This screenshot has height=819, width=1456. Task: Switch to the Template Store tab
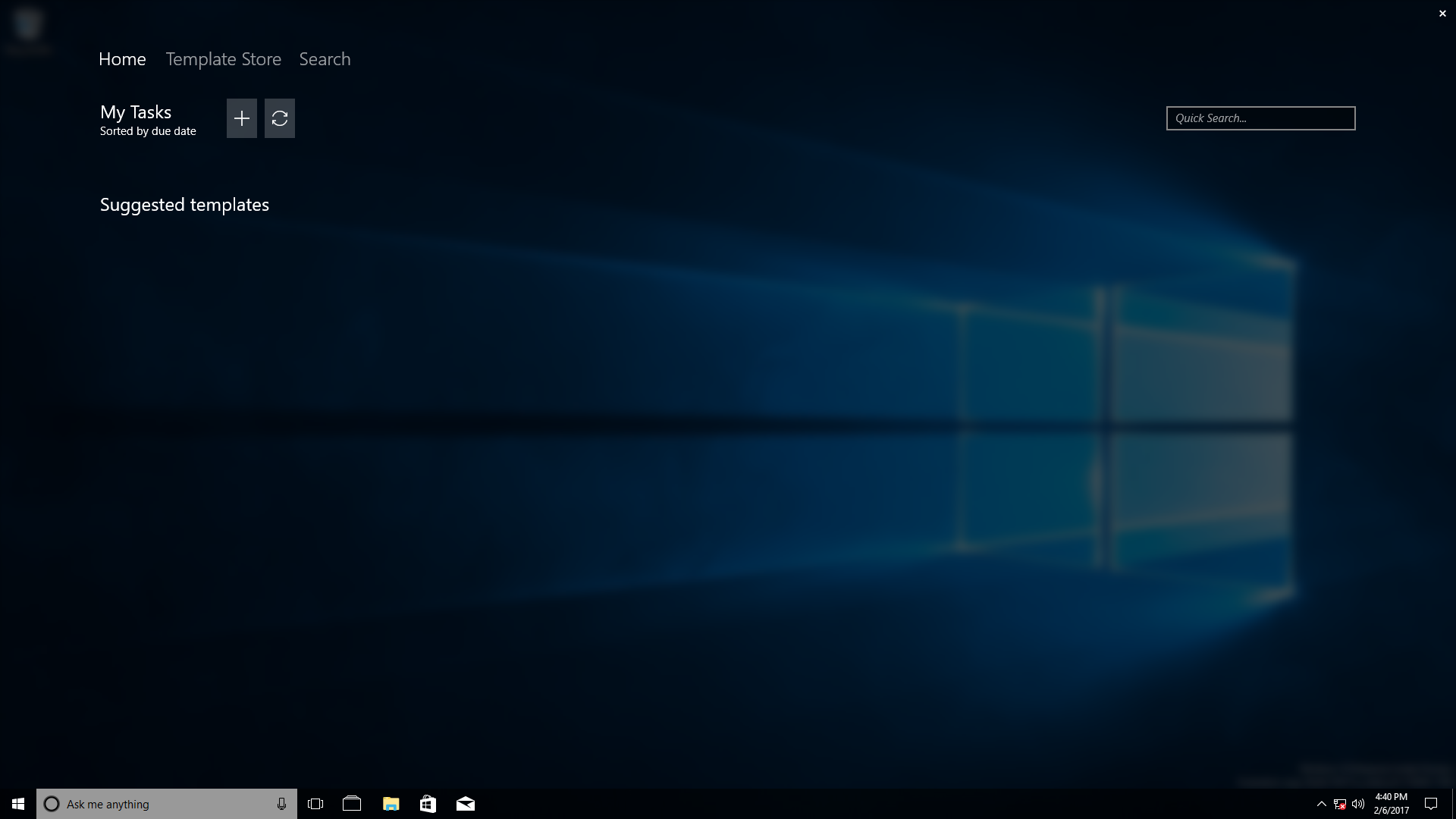click(x=223, y=59)
